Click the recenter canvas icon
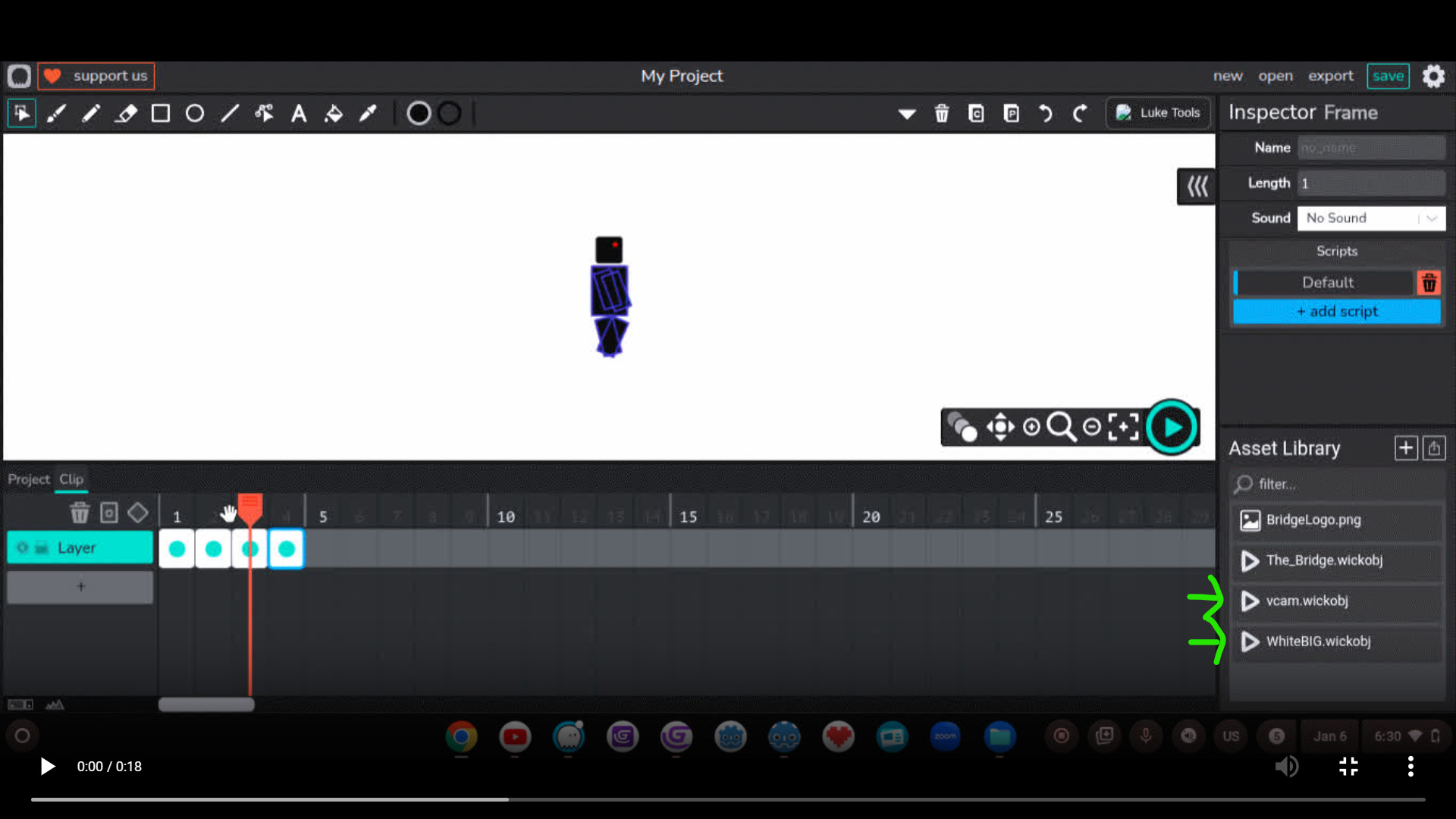Image resolution: width=1456 pixels, height=819 pixels. (x=1123, y=427)
